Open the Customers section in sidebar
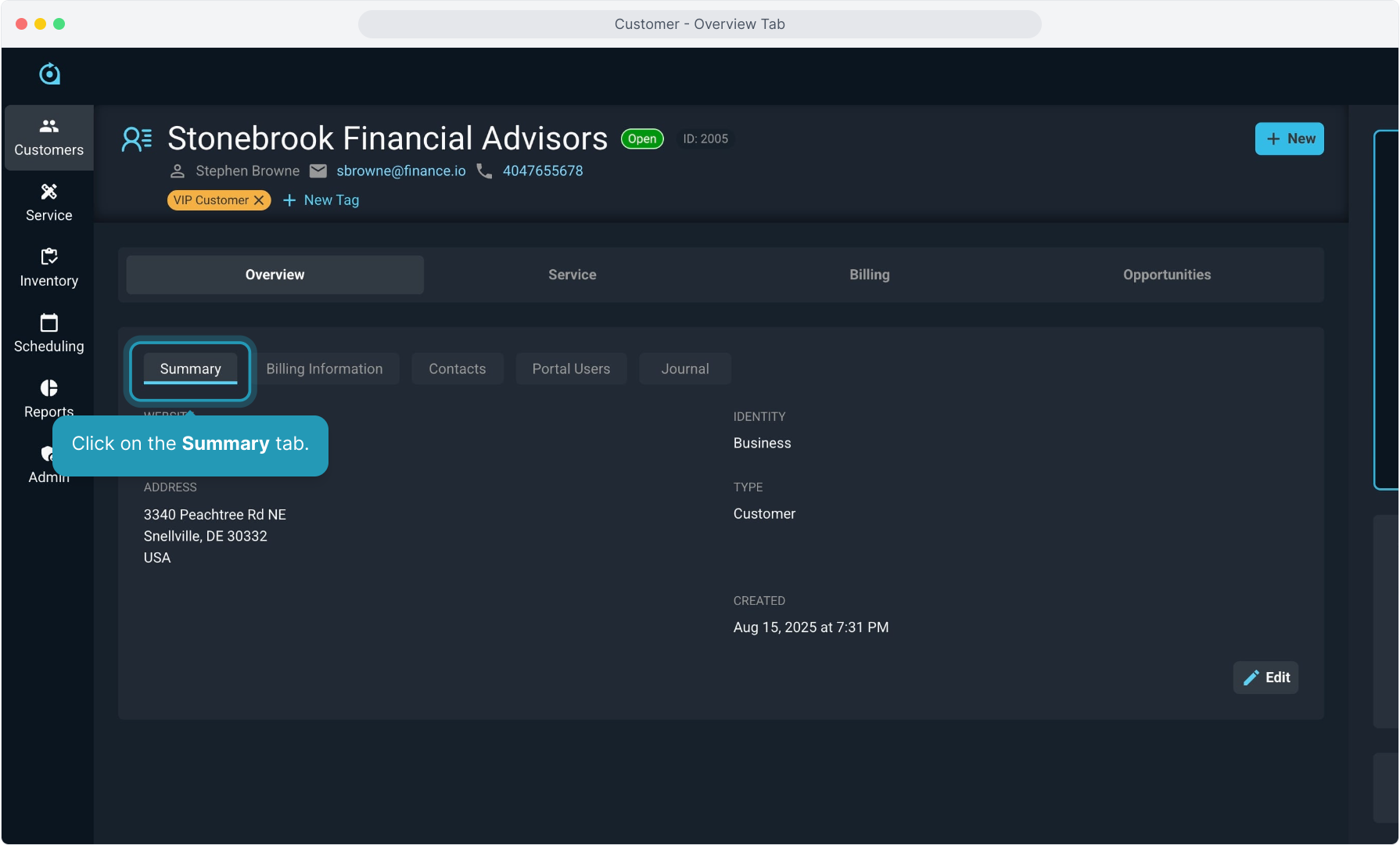1400x845 pixels. (x=48, y=138)
